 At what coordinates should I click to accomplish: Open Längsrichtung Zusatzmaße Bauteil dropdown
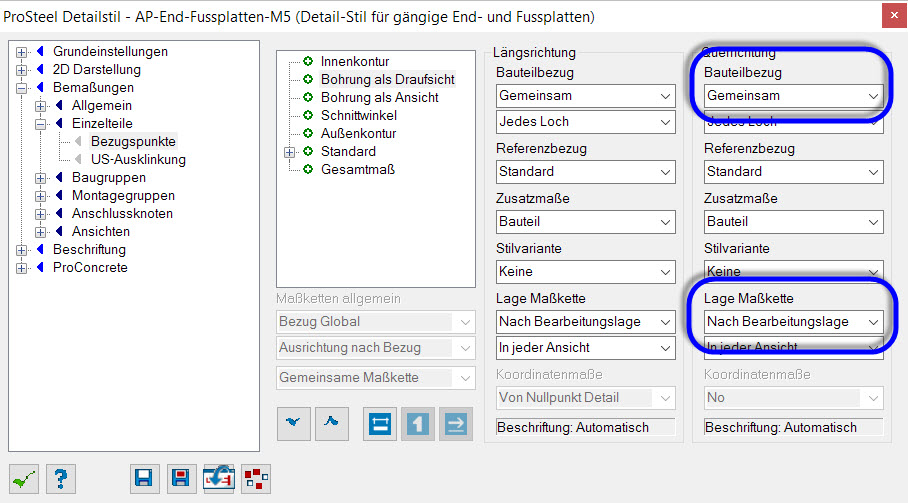(585, 222)
